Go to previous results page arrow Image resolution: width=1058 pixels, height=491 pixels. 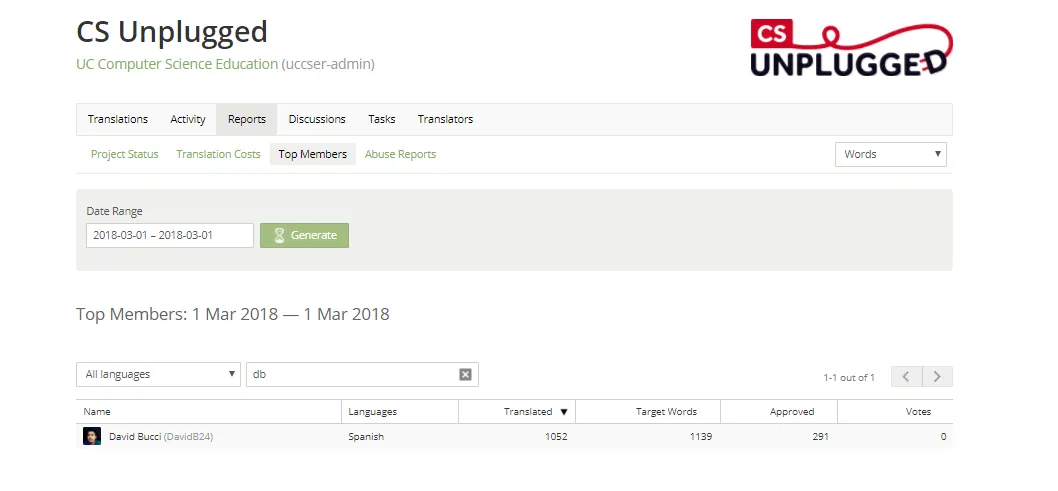906,376
